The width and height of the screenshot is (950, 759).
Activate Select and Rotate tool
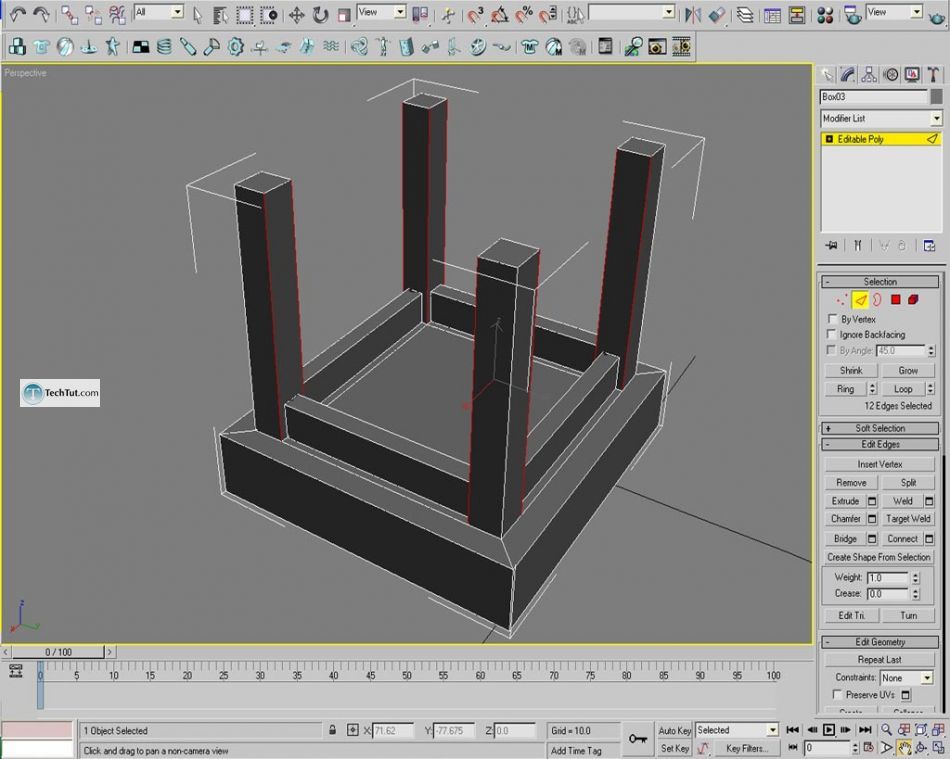(320, 15)
